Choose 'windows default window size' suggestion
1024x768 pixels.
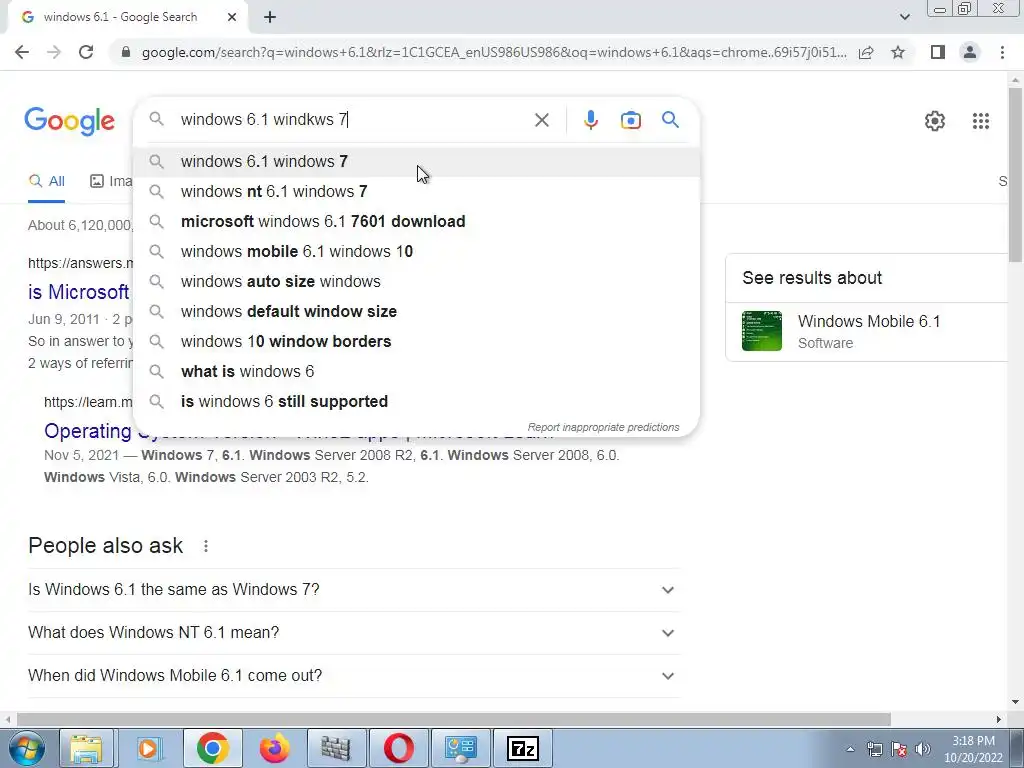[416, 312]
